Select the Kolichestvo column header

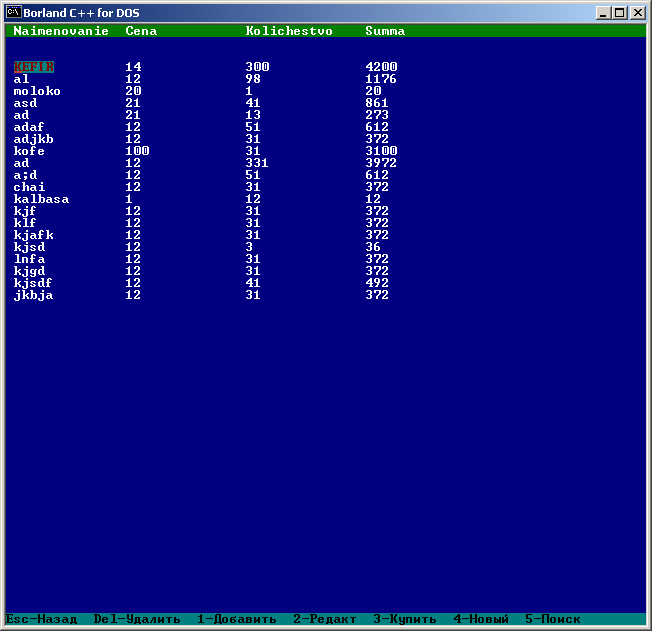[x=289, y=31]
